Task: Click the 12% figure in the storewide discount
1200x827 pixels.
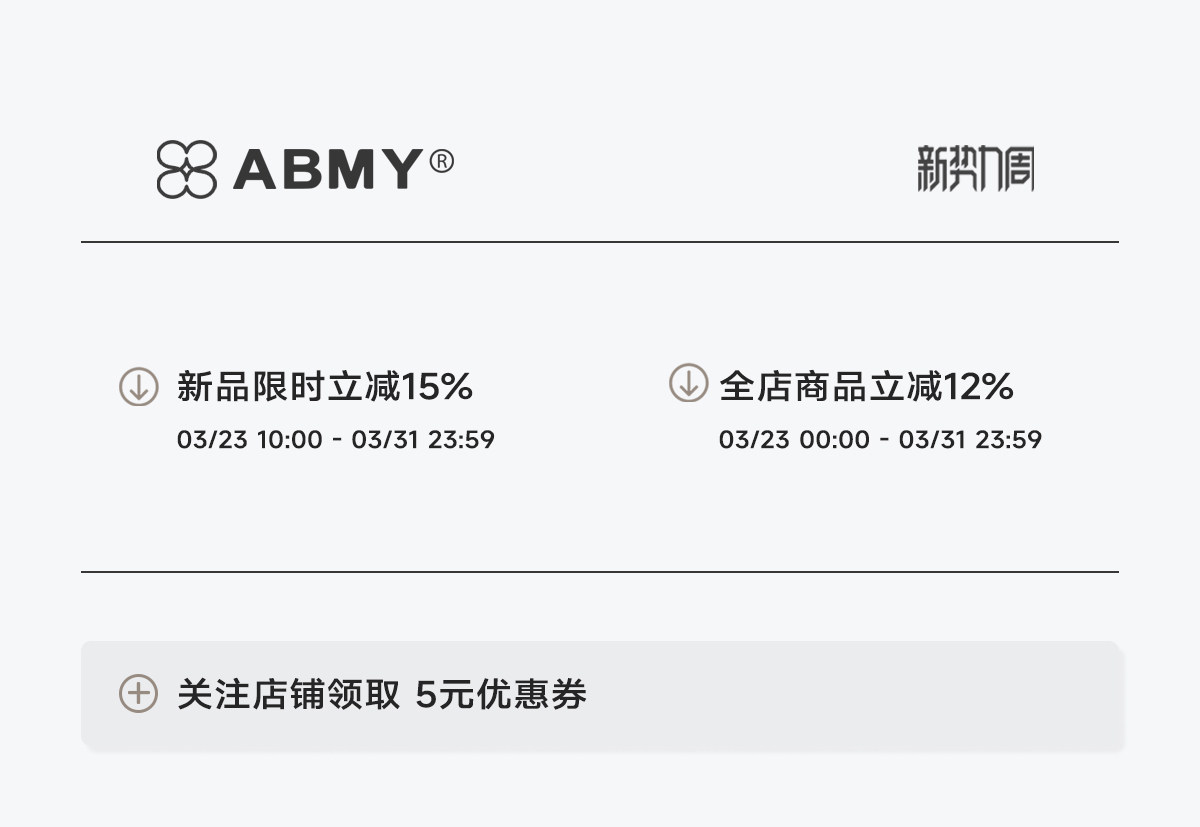Action: (978, 386)
